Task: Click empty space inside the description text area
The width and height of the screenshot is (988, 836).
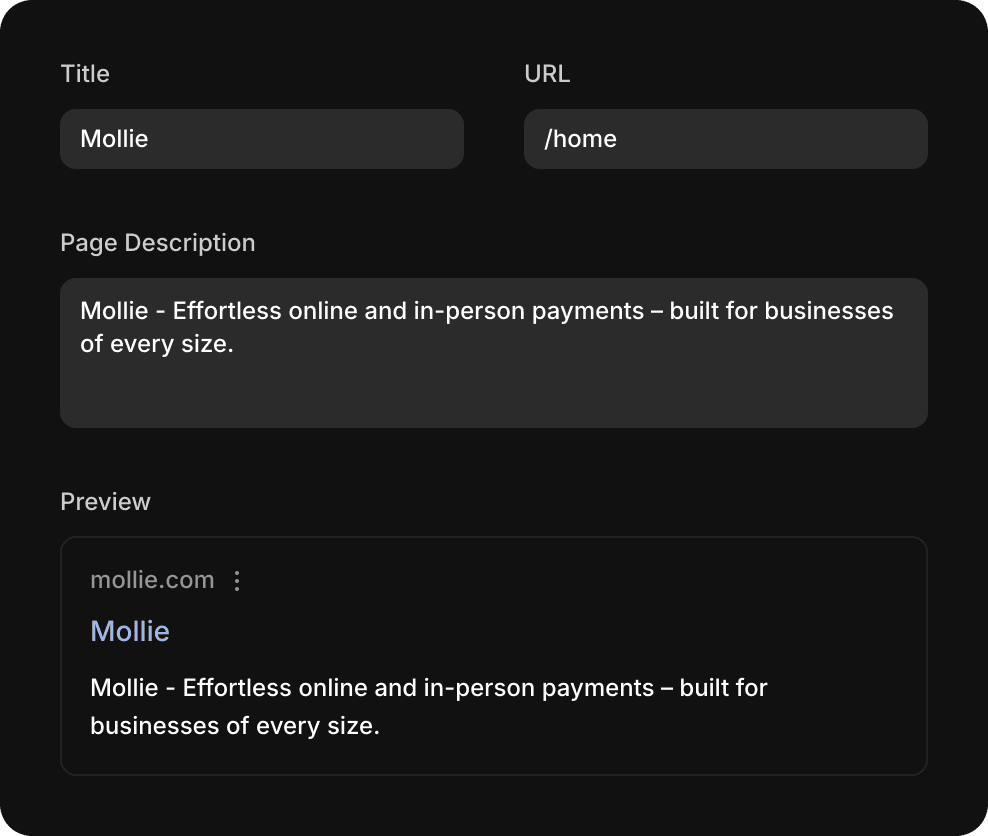Action: (600, 395)
